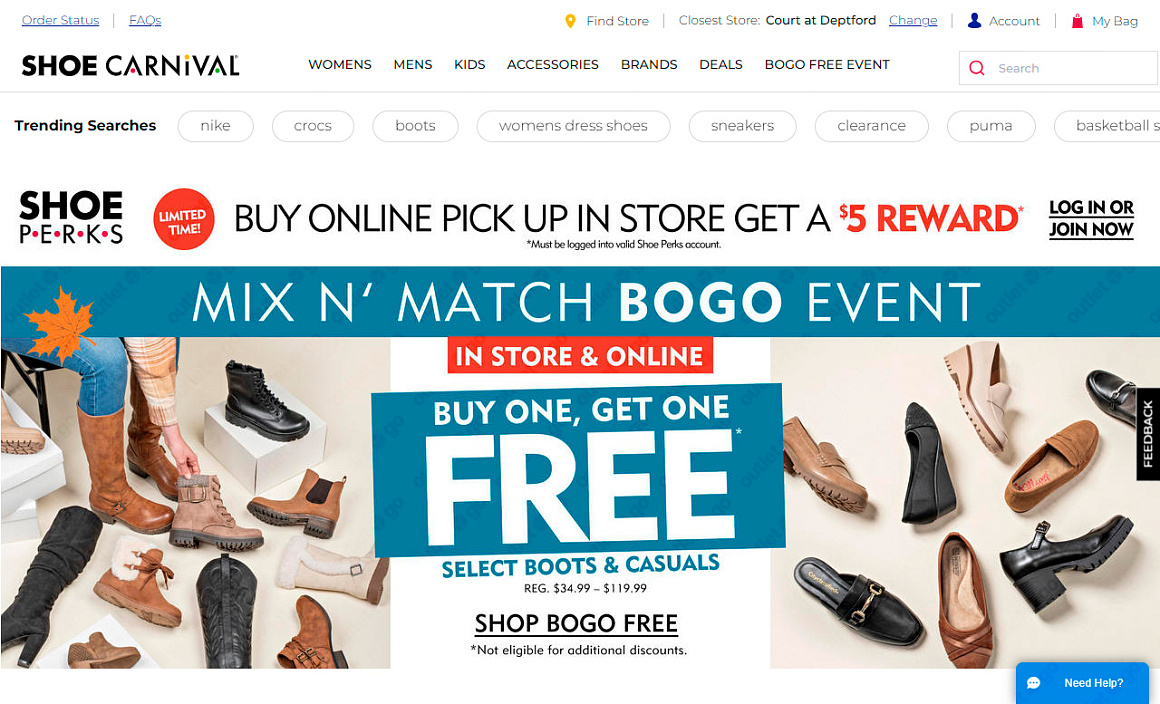Click the magnifying glass search icon
This screenshot has height=704, width=1160.
[x=977, y=68]
